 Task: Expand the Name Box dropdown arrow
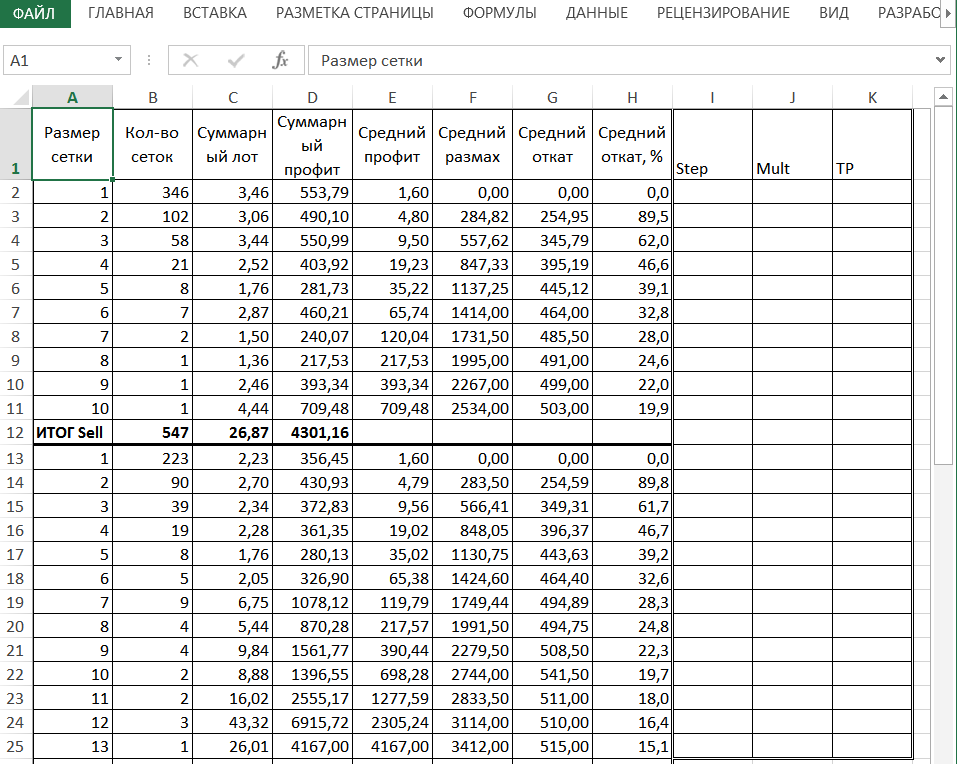(x=118, y=60)
